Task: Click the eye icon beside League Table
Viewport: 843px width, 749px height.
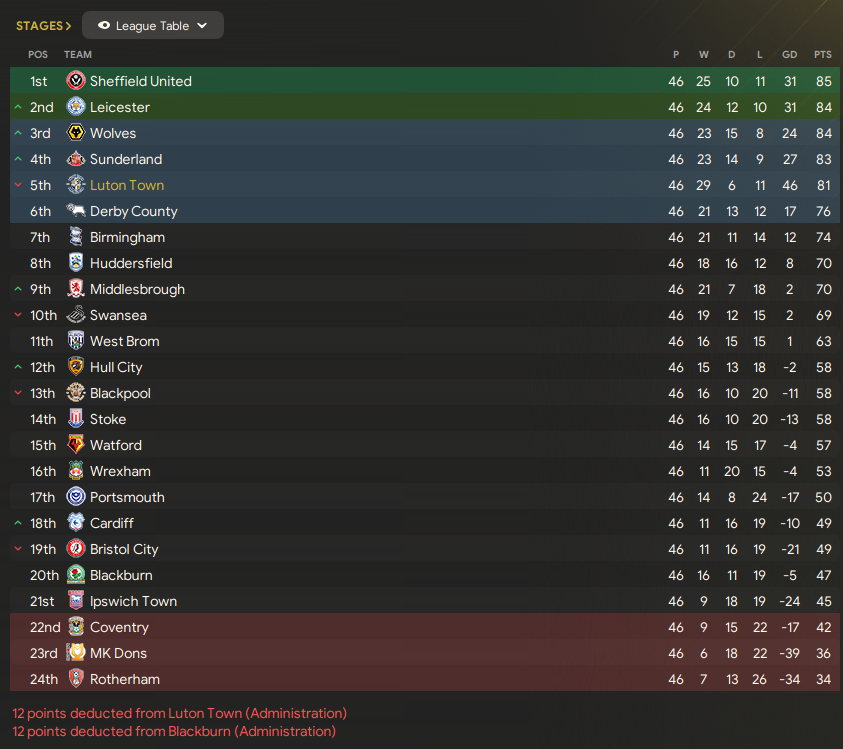Action: (x=104, y=25)
